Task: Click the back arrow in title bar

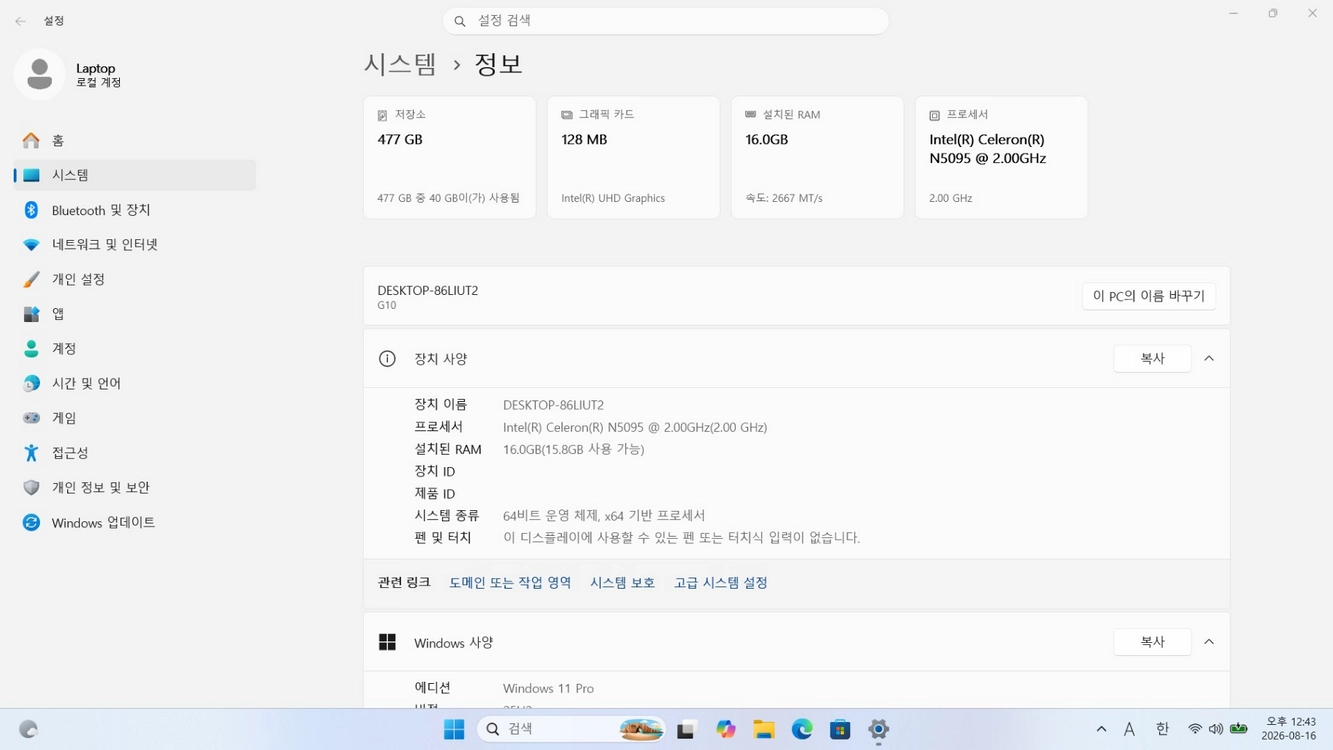Action: pyautogui.click(x=20, y=21)
